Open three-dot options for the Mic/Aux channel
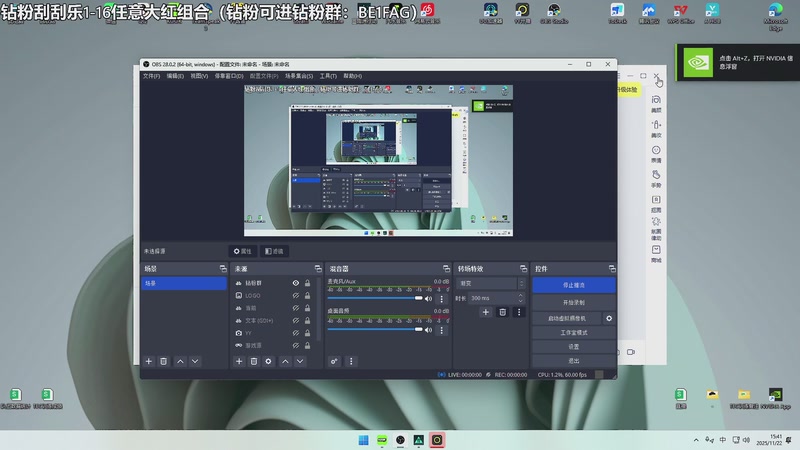Viewport: 800px width, 450px height. (x=442, y=299)
